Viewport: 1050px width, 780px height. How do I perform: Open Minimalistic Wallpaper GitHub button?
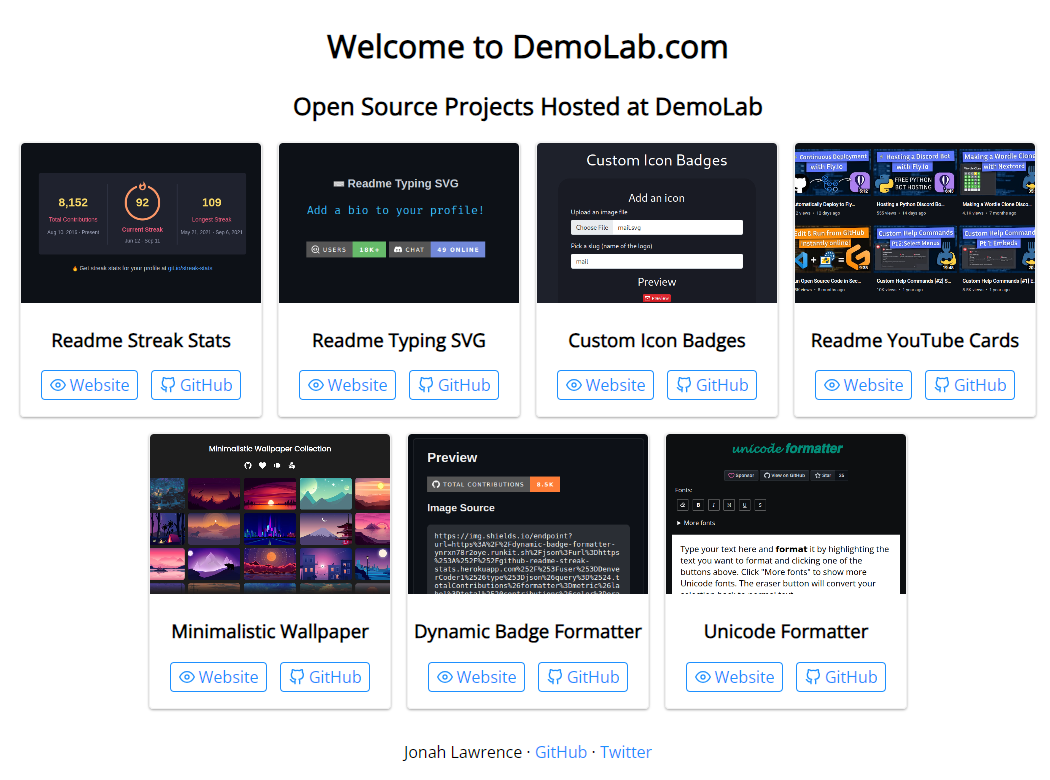(324, 677)
